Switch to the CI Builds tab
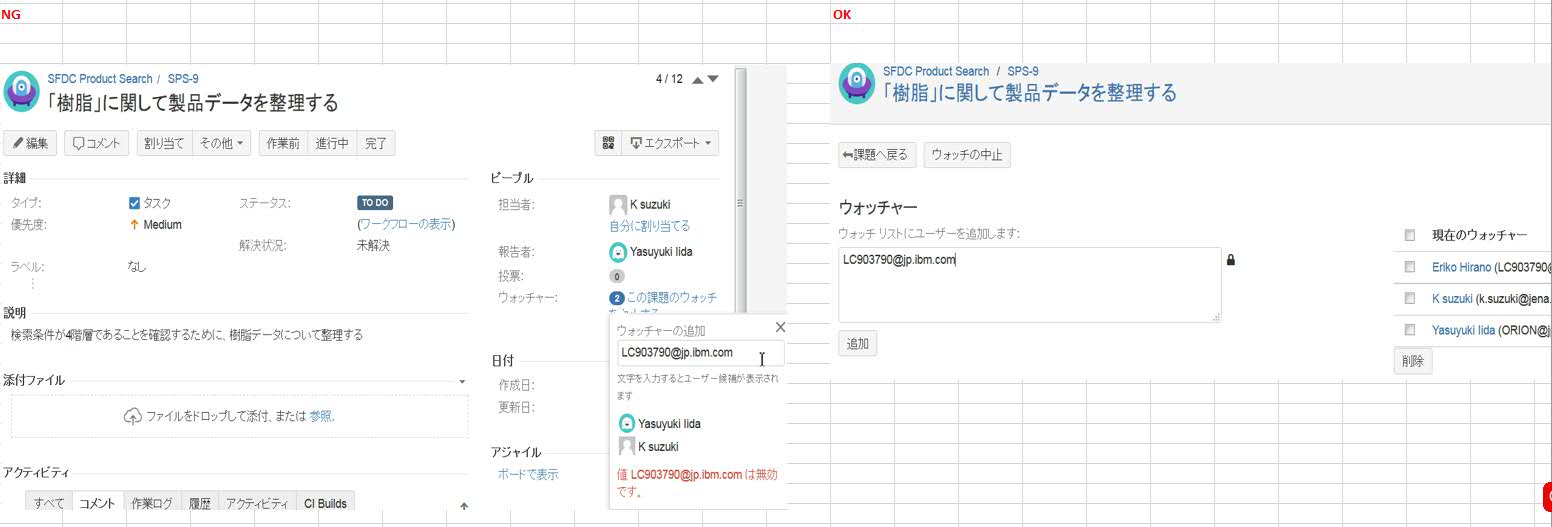This screenshot has height=527, width=1552. (326, 503)
